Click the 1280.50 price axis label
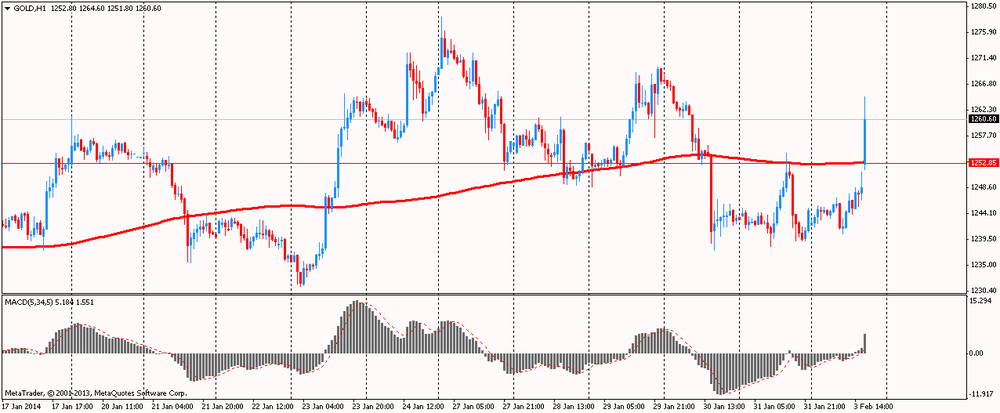Image resolution: width=1000 pixels, height=413 pixels. click(983, 6)
